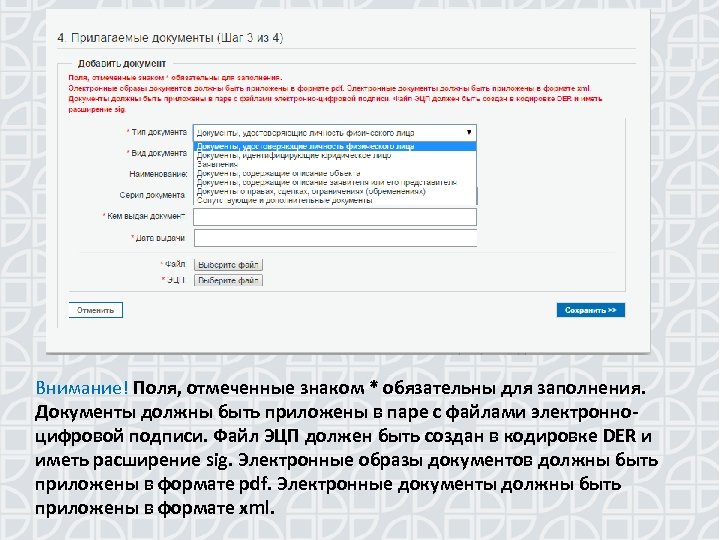Select Сопутствующие и дополнительные документы option
720x540 pixels.
pyautogui.click(x=335, y=200)
